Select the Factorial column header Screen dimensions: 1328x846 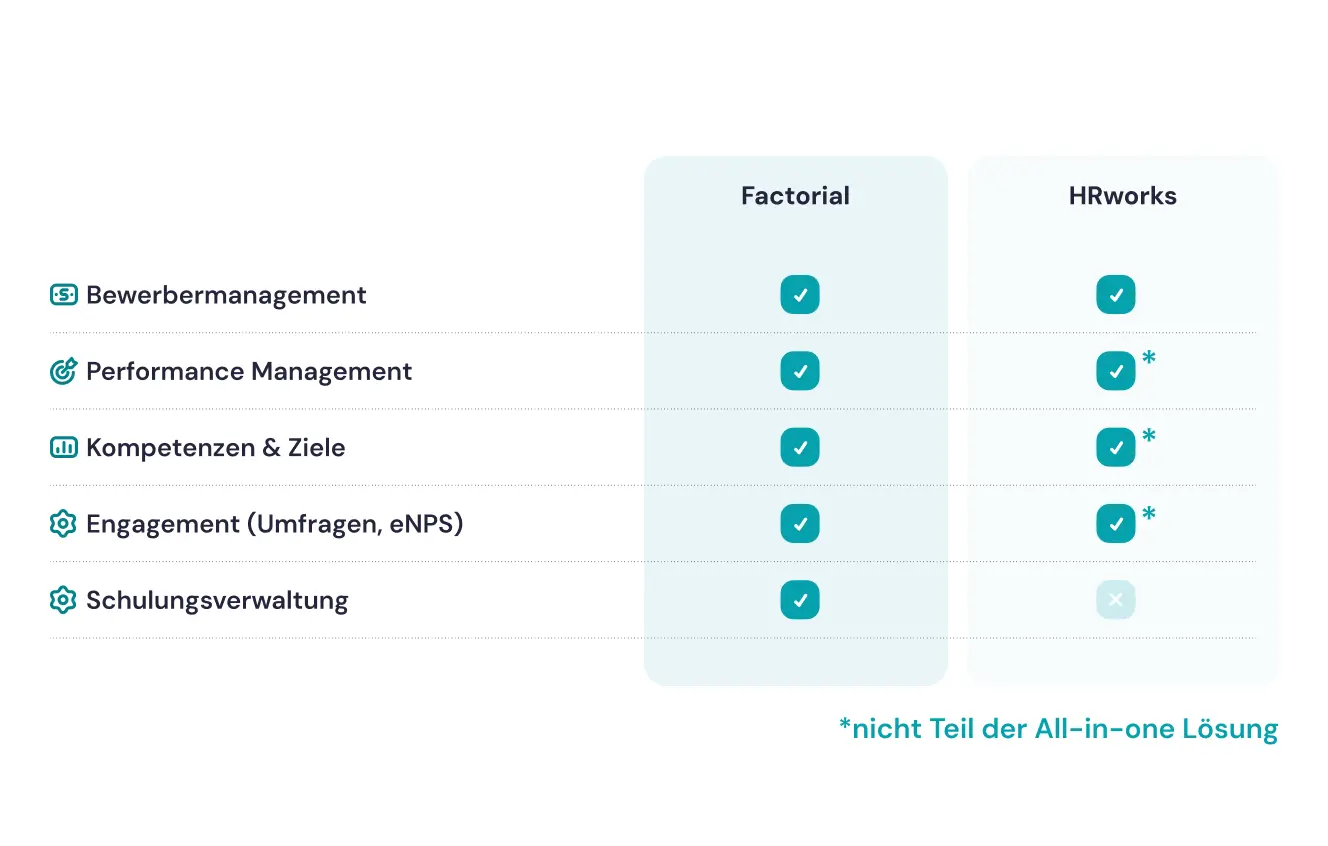point(795,196)
